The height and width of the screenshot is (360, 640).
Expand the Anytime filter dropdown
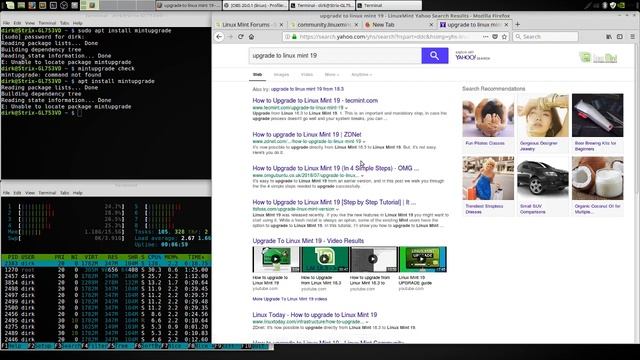click(361, 75)
